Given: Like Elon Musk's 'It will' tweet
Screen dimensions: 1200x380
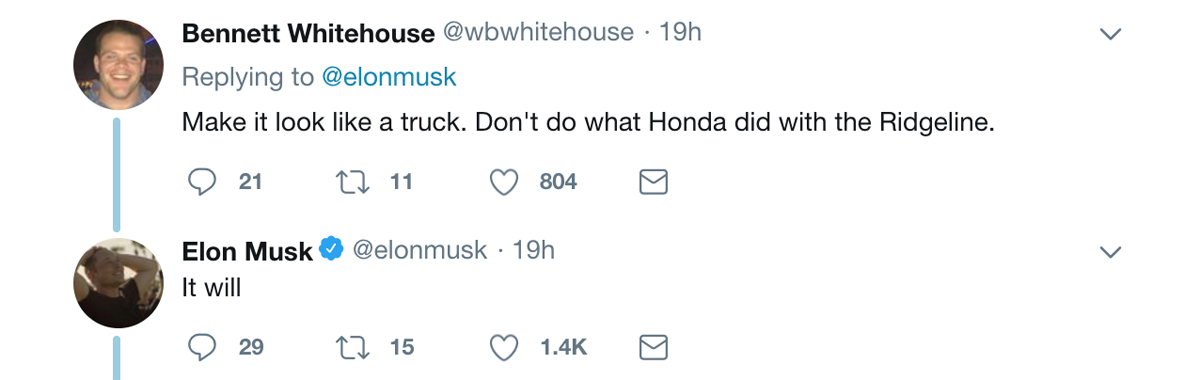Looking at the screenshot, I should pos(505,347).
